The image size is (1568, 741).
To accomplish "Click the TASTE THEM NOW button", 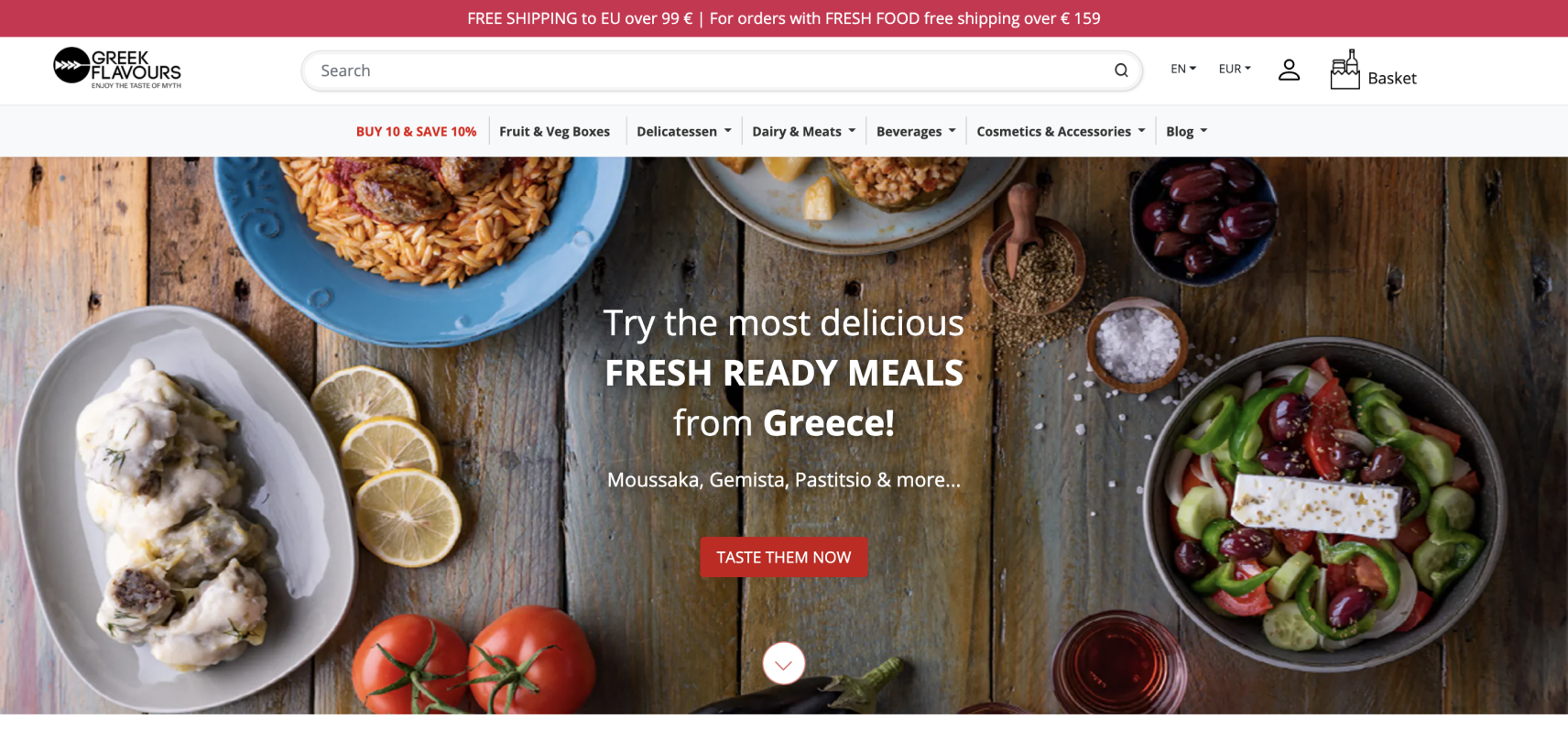I will 783,557.
